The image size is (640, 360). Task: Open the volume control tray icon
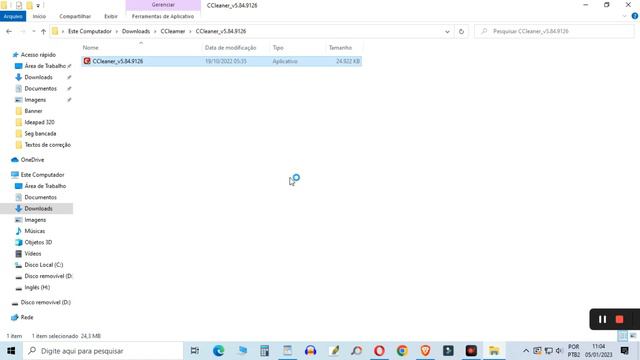(560, 351)
